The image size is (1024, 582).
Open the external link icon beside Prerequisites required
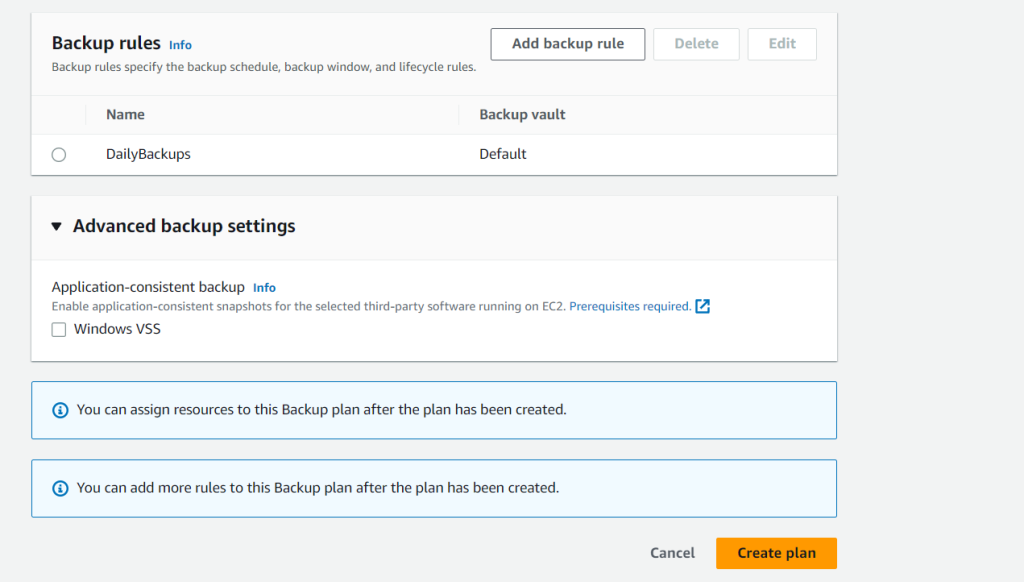tap(703, 306)
